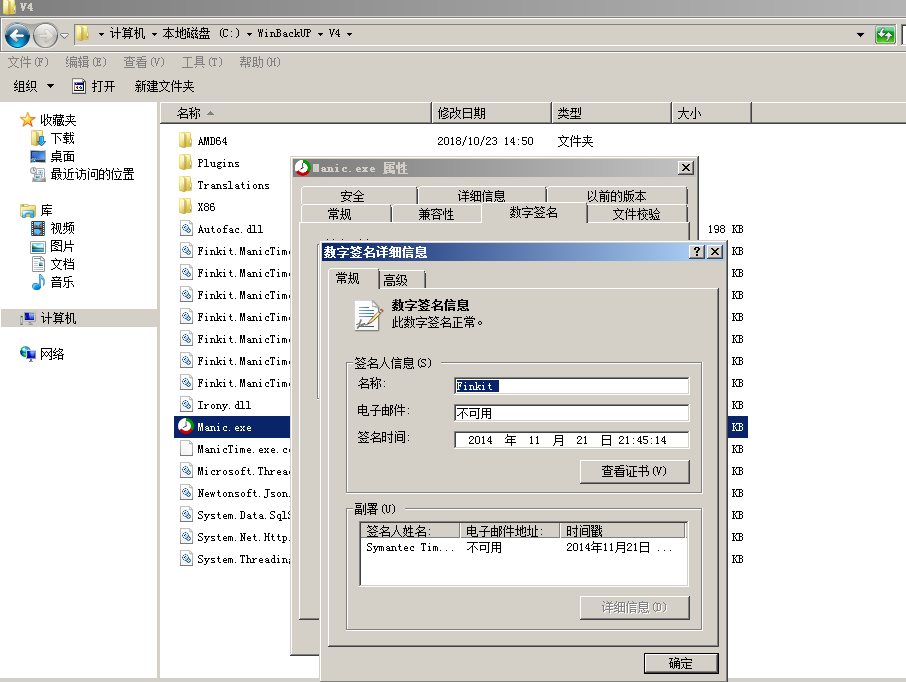906x682 pixels.
Task: Switch to the 常规 tab in Manic.exe properties
Action: click(346, 214)
